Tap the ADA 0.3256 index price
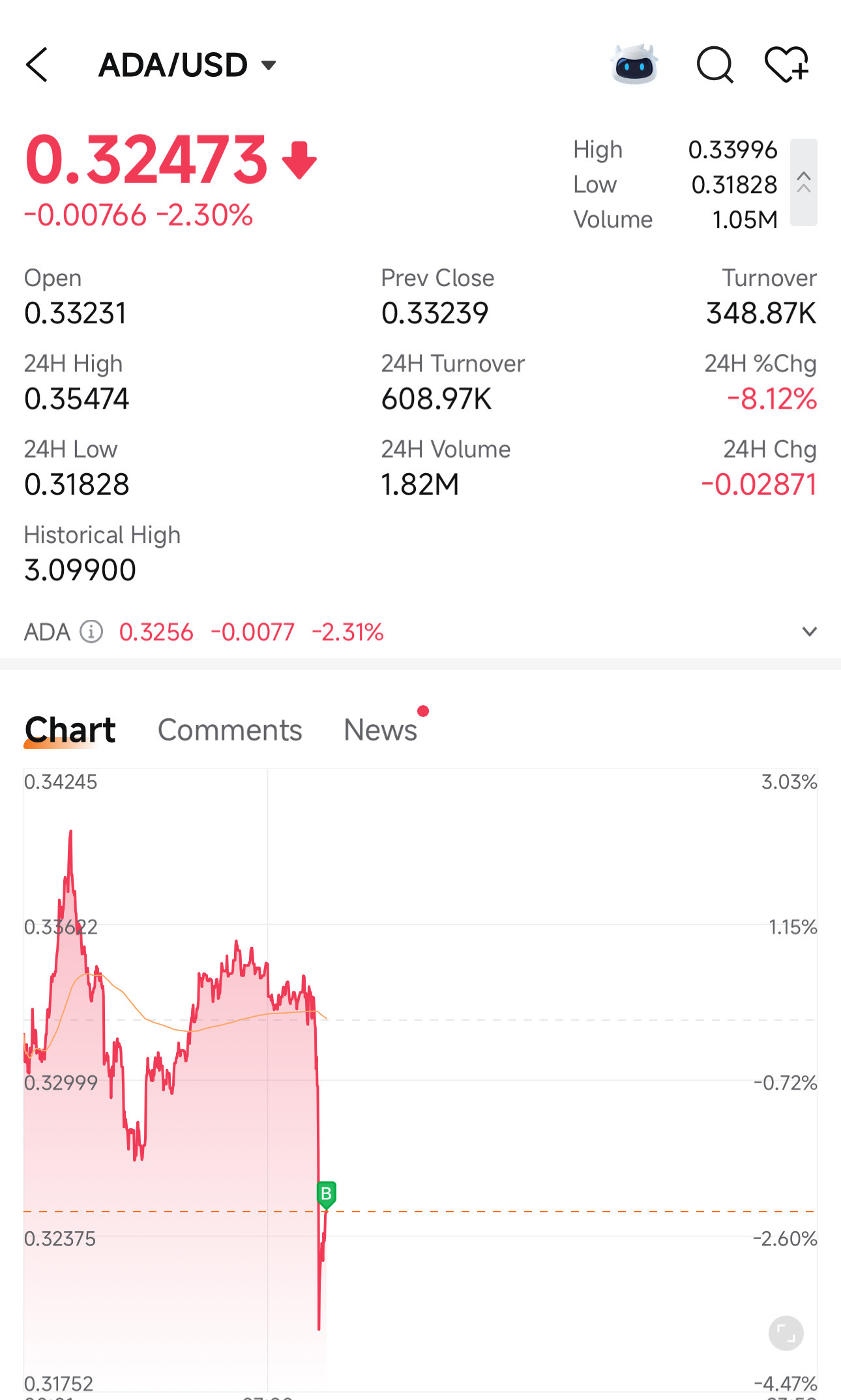Screen dimensions: 841x1400 tap(156, 632)
